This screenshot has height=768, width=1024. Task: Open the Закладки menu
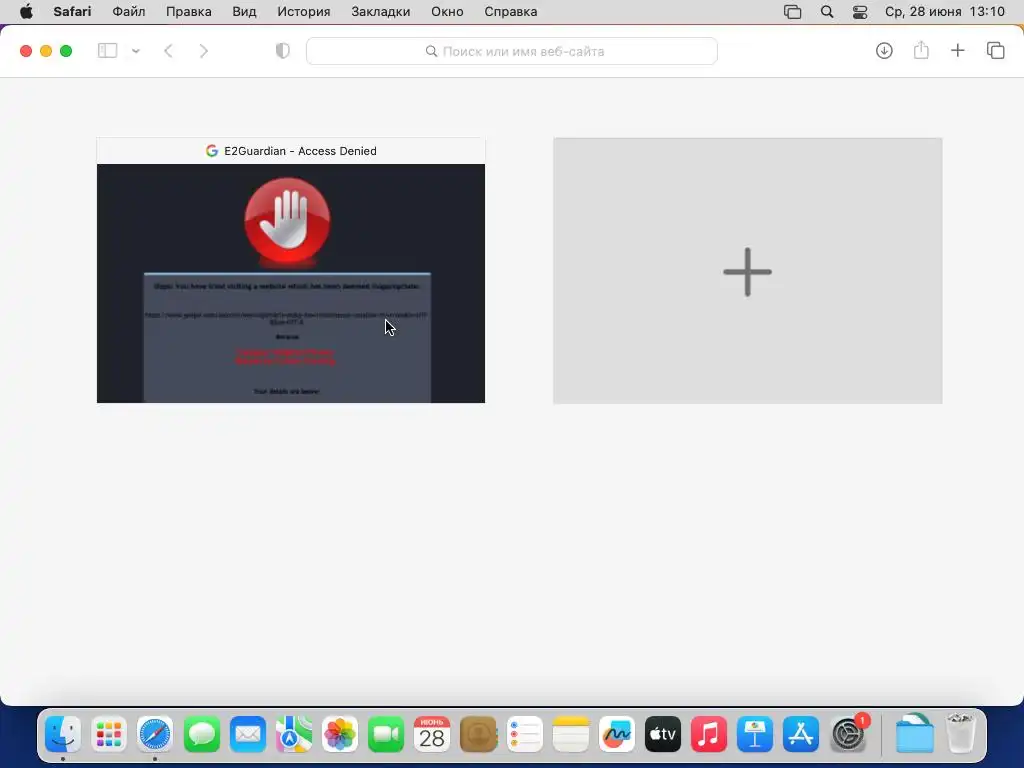pos(381,12)
